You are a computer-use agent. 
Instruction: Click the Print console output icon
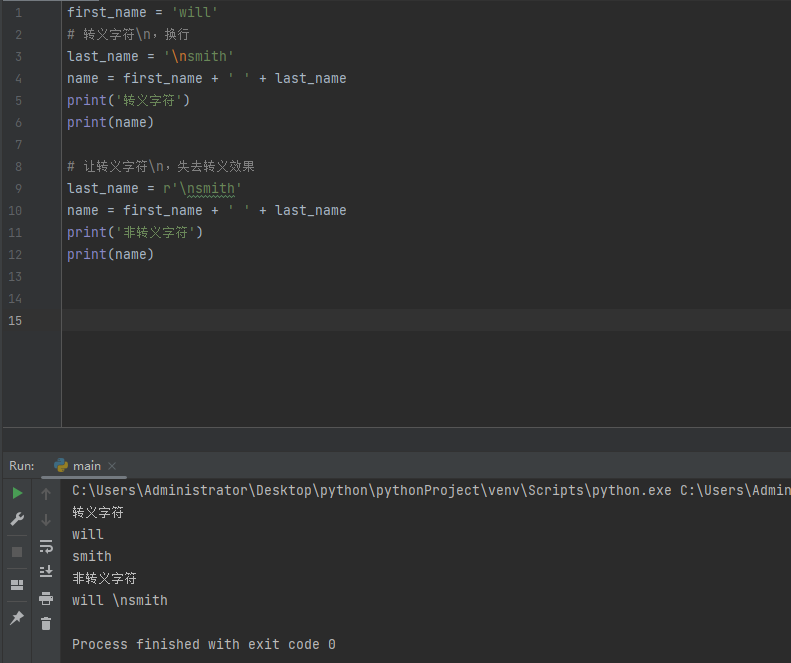click(46, 598)
